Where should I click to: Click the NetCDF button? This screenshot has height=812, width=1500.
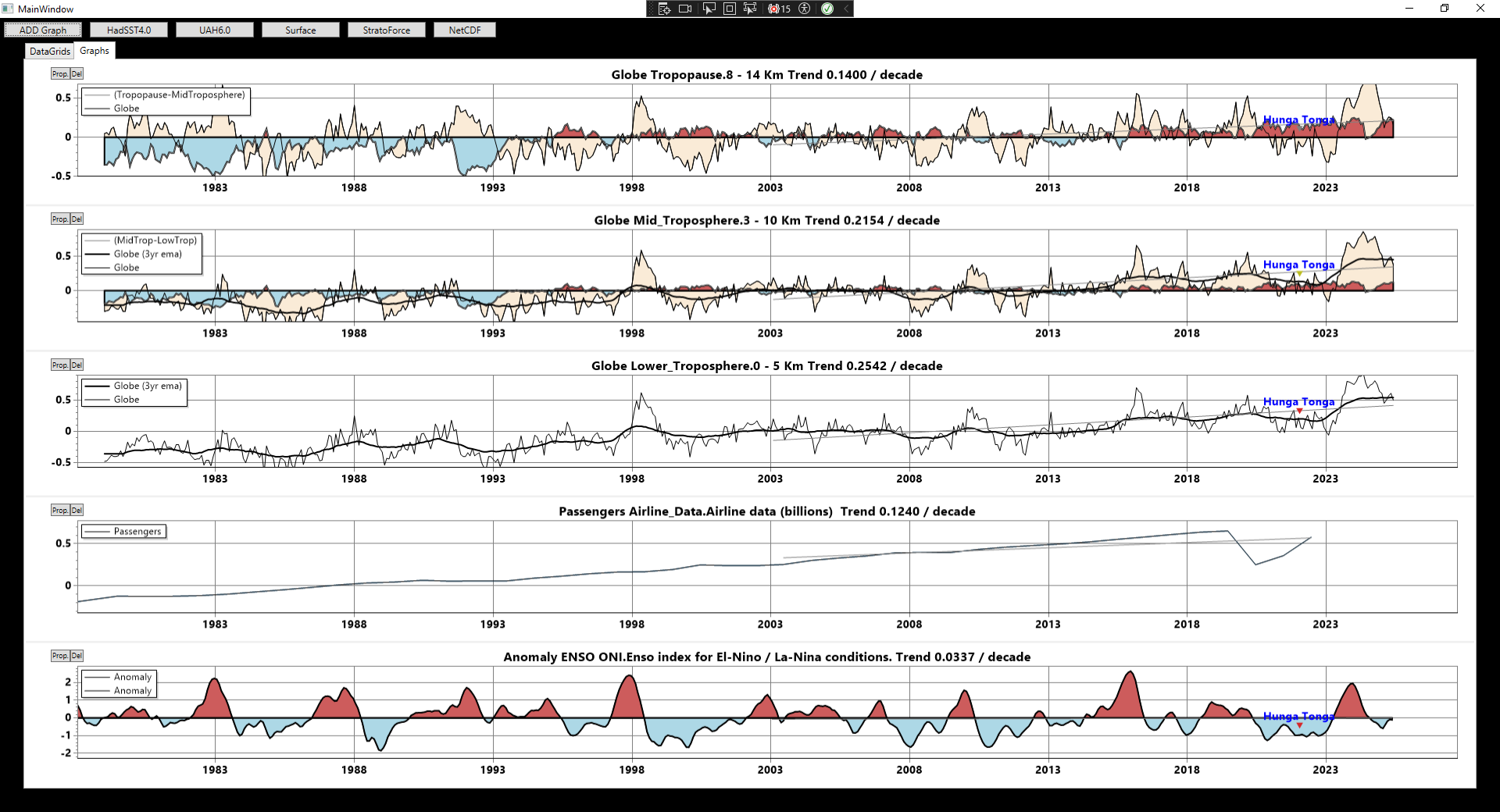[x=465, y=30]
